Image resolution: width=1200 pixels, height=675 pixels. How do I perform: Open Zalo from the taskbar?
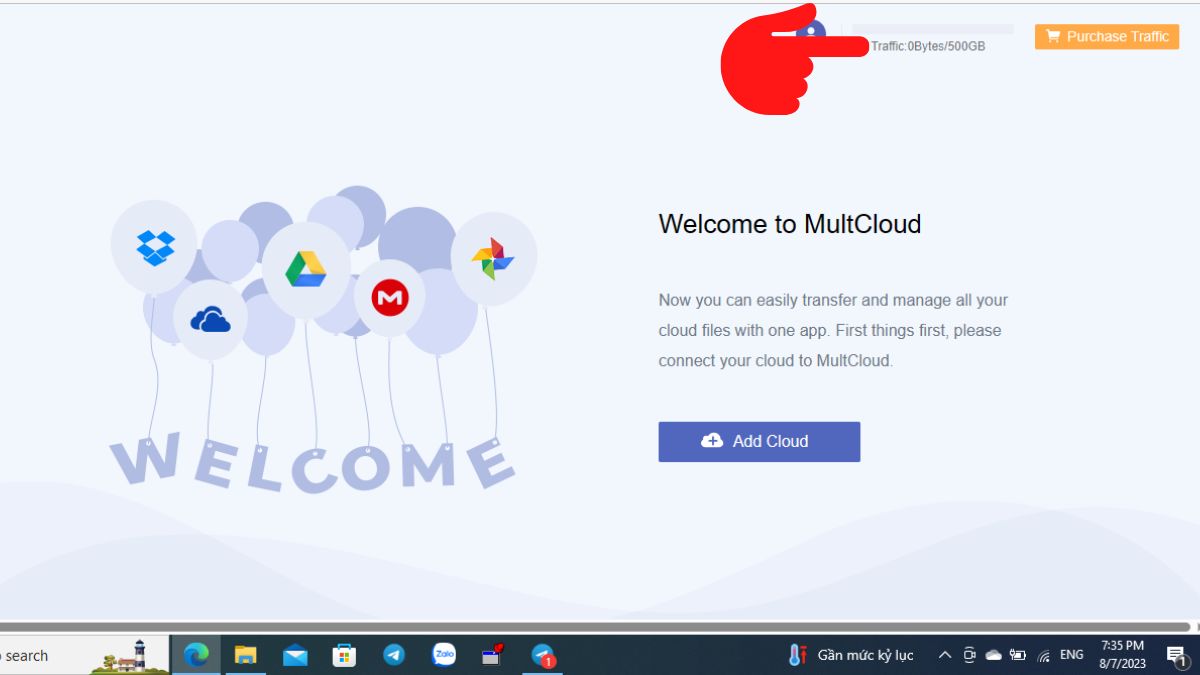coord(443,655)
